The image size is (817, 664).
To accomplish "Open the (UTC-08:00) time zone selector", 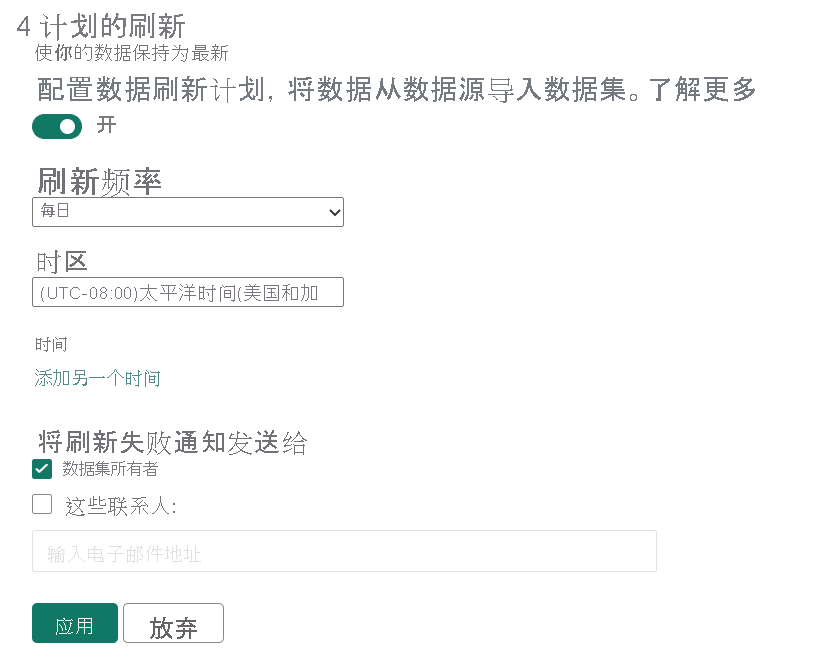I will [x=188, y=292].
